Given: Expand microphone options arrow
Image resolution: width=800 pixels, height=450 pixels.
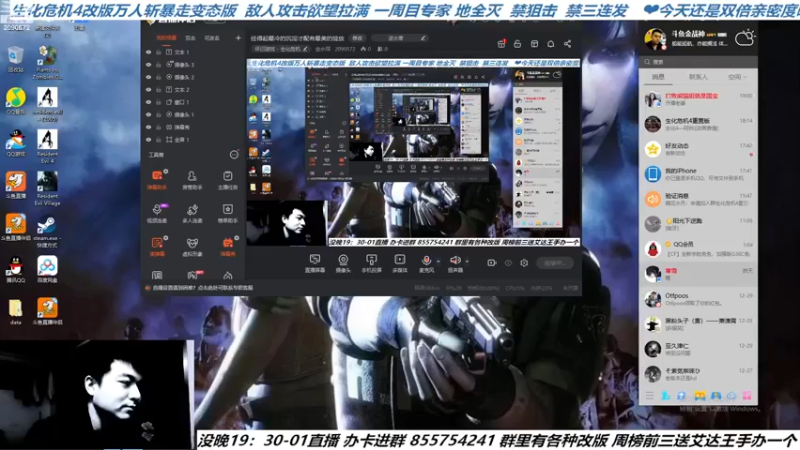Looking at the screenshot, I should (x=438, y=262).
